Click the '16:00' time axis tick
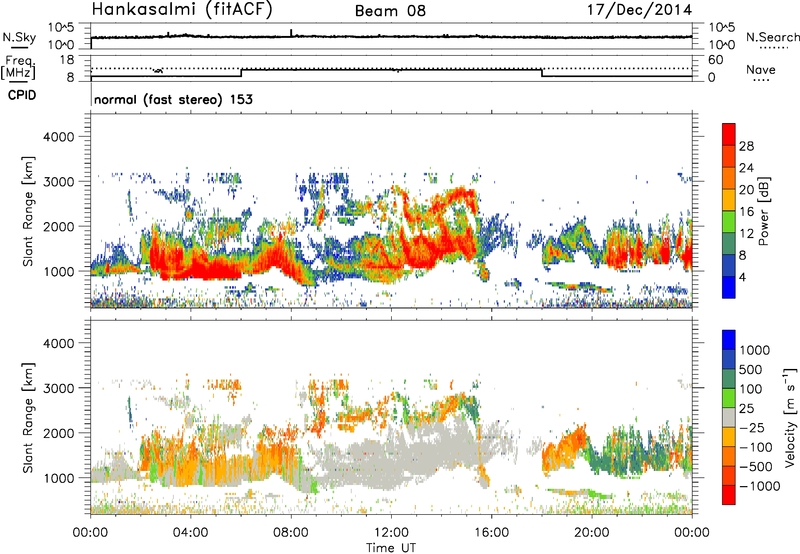Viewport: 800px width, 554px height. pos(491,532)
